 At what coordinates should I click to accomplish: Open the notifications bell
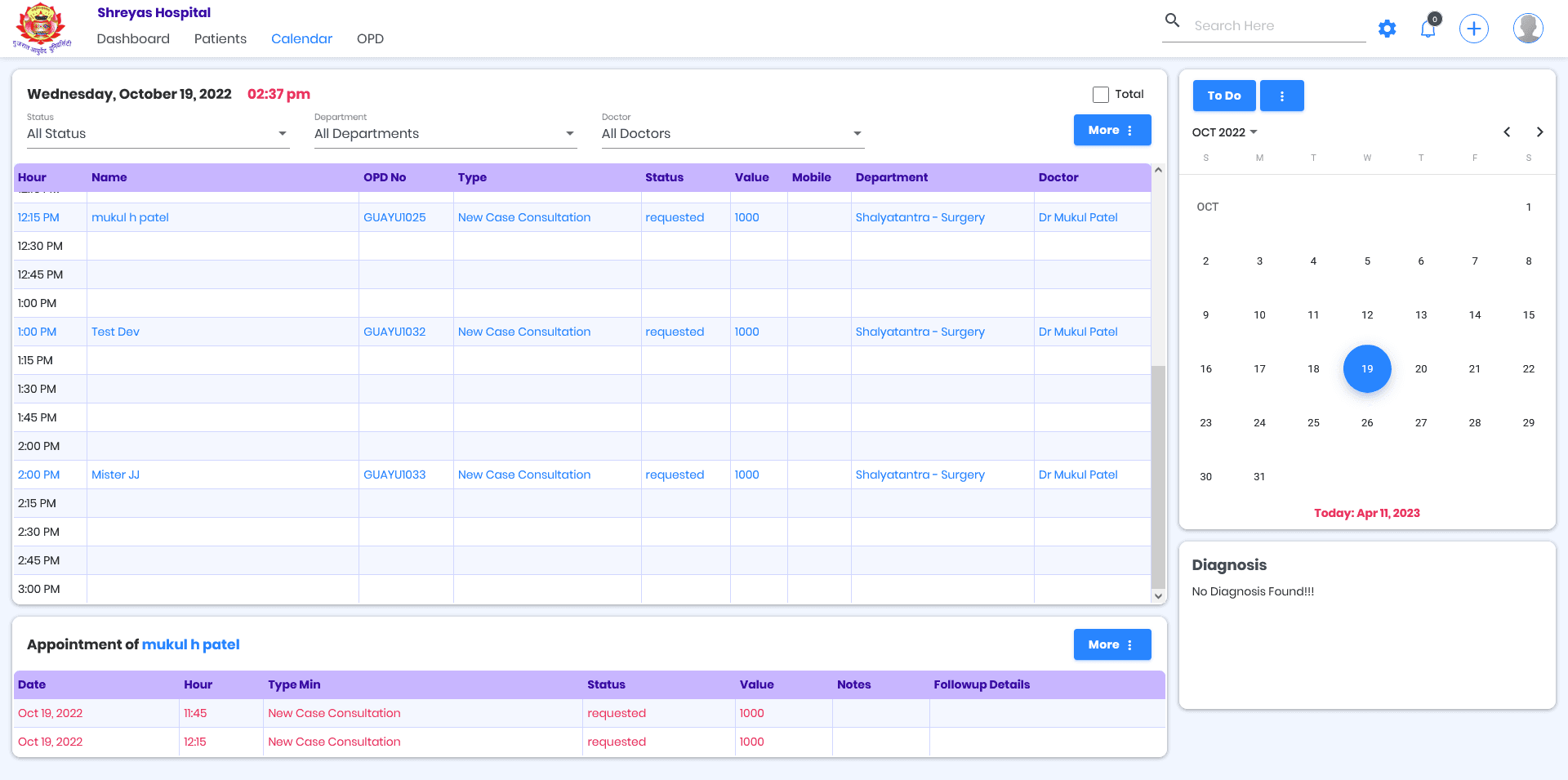pos(1428,28)
